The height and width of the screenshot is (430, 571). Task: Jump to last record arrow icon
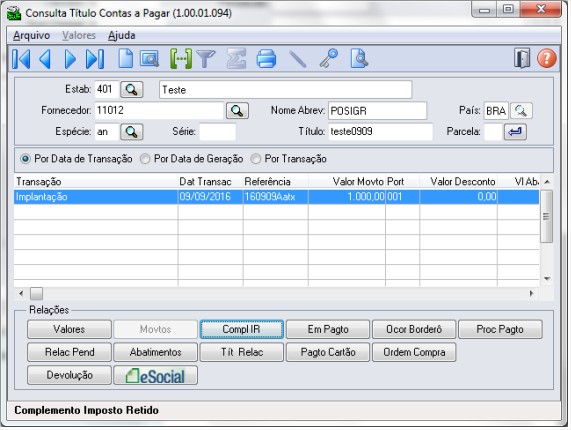pyautogui.click(x=95, y=59)
